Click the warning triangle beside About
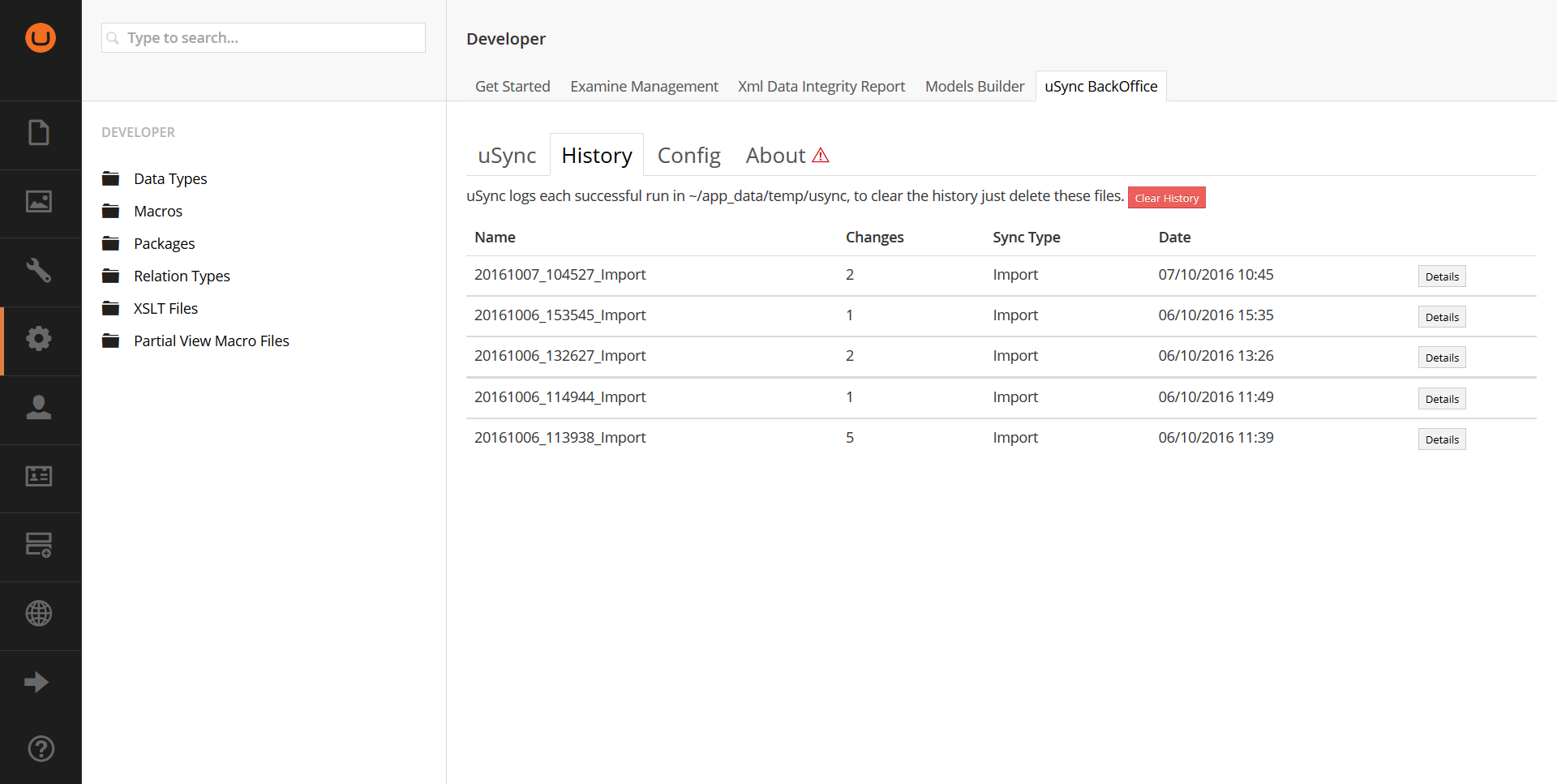Viewport: 1557px width, 784px height. 821,155
